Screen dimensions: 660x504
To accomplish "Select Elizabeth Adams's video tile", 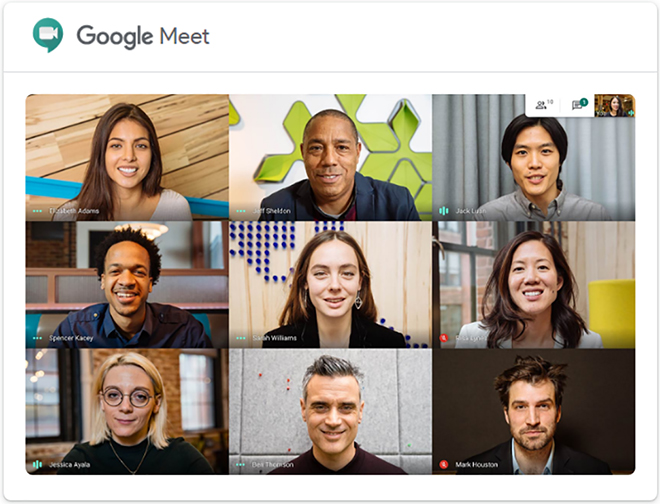I will (127, 157).
